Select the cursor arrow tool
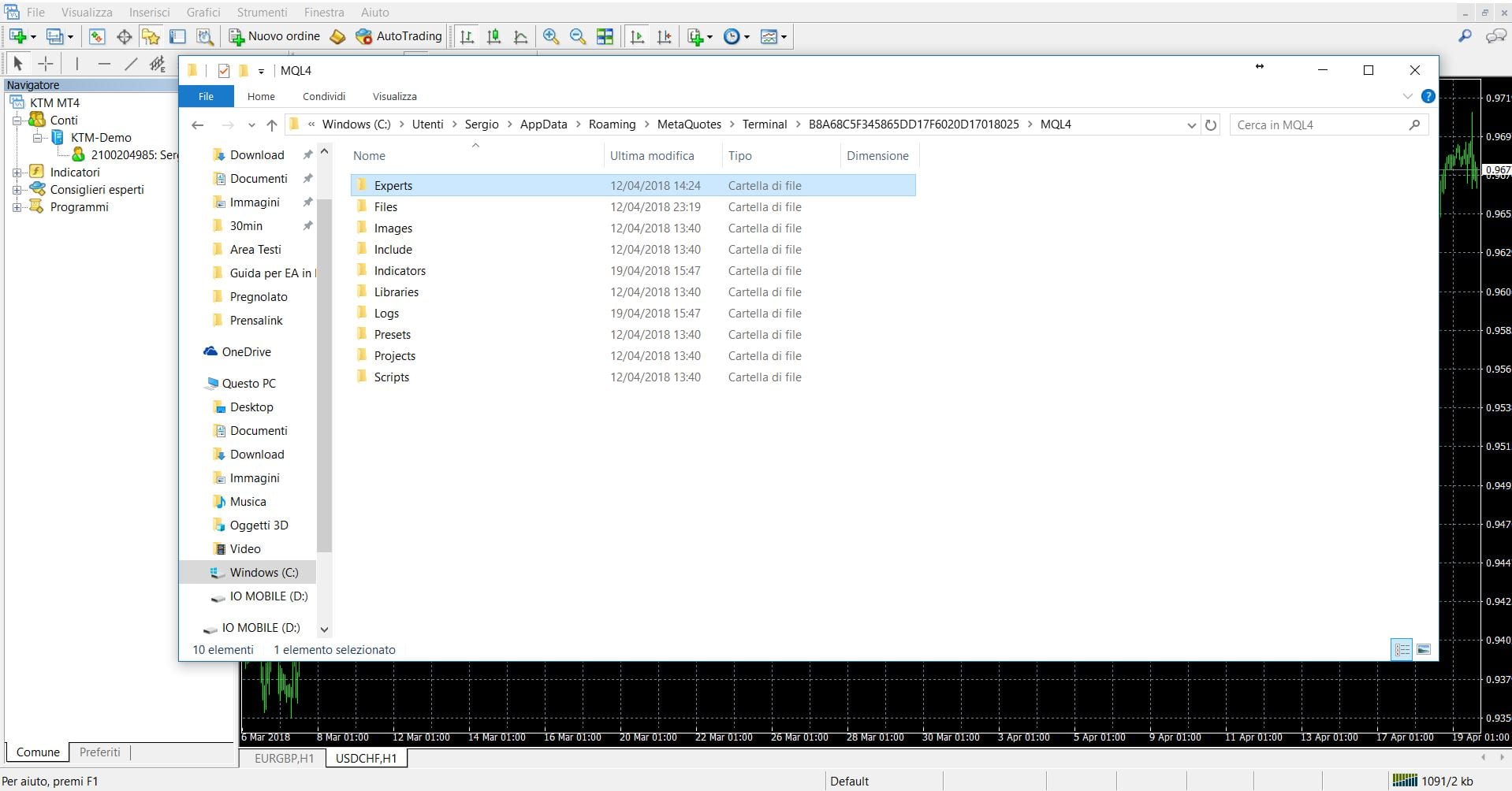Image resolution: width=1512 pixels, height=791 pixels. [x=18, y=64]
